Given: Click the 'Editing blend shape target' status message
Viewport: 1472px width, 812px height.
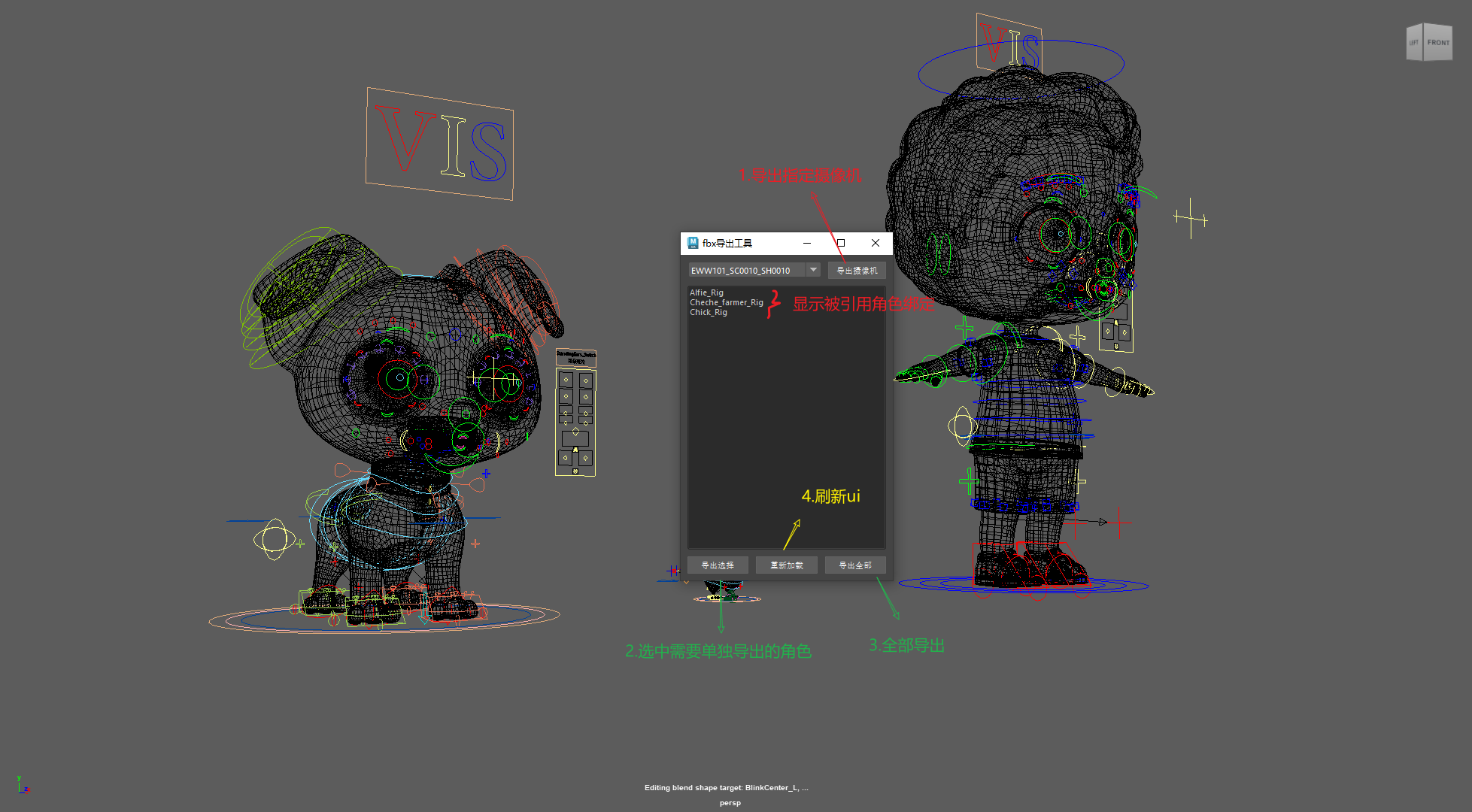Looking at the screenshot, I should pos(727,788).
